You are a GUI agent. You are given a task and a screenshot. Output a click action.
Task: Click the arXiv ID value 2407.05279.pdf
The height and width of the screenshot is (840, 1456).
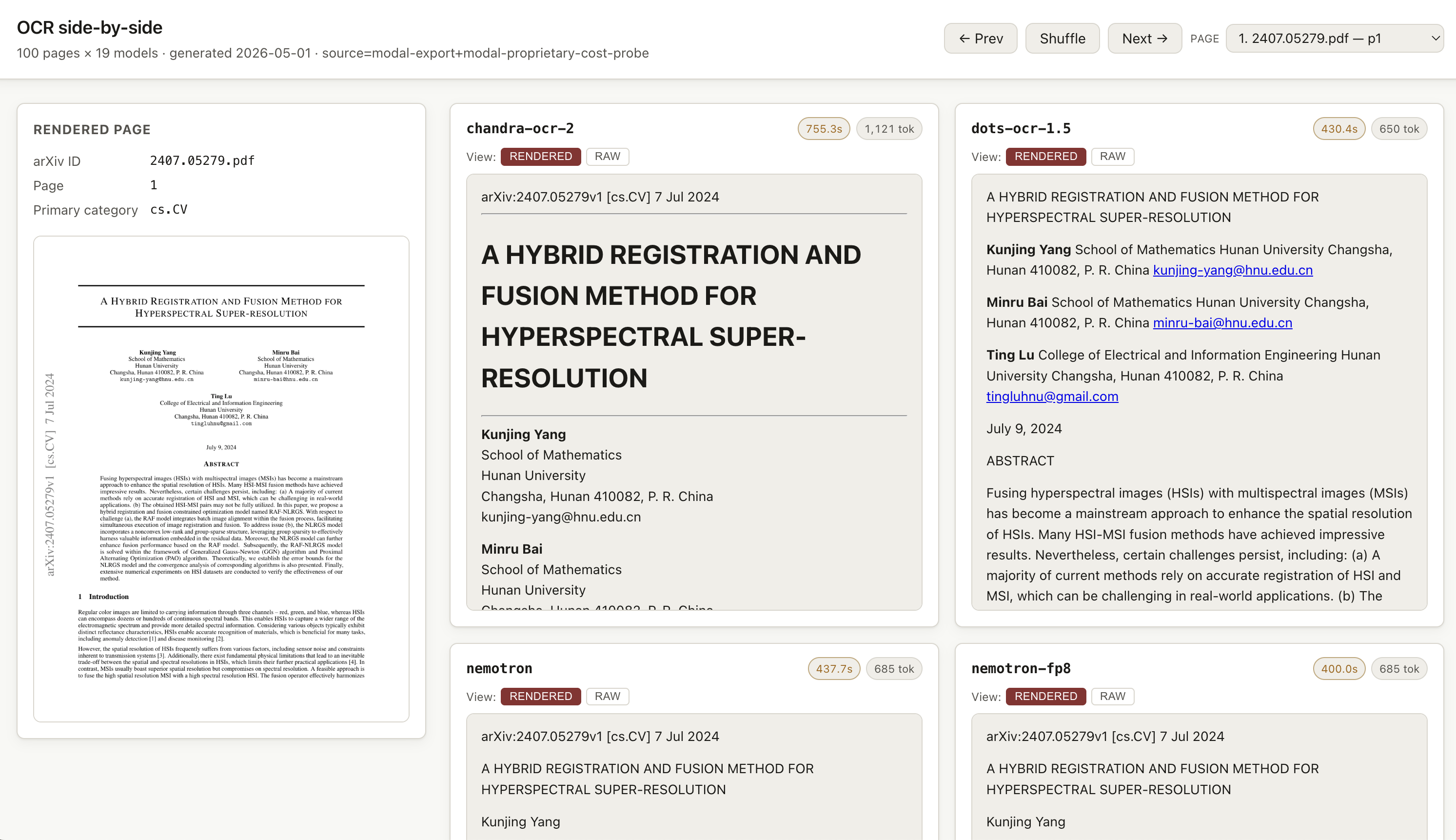(x=202, y=160)
